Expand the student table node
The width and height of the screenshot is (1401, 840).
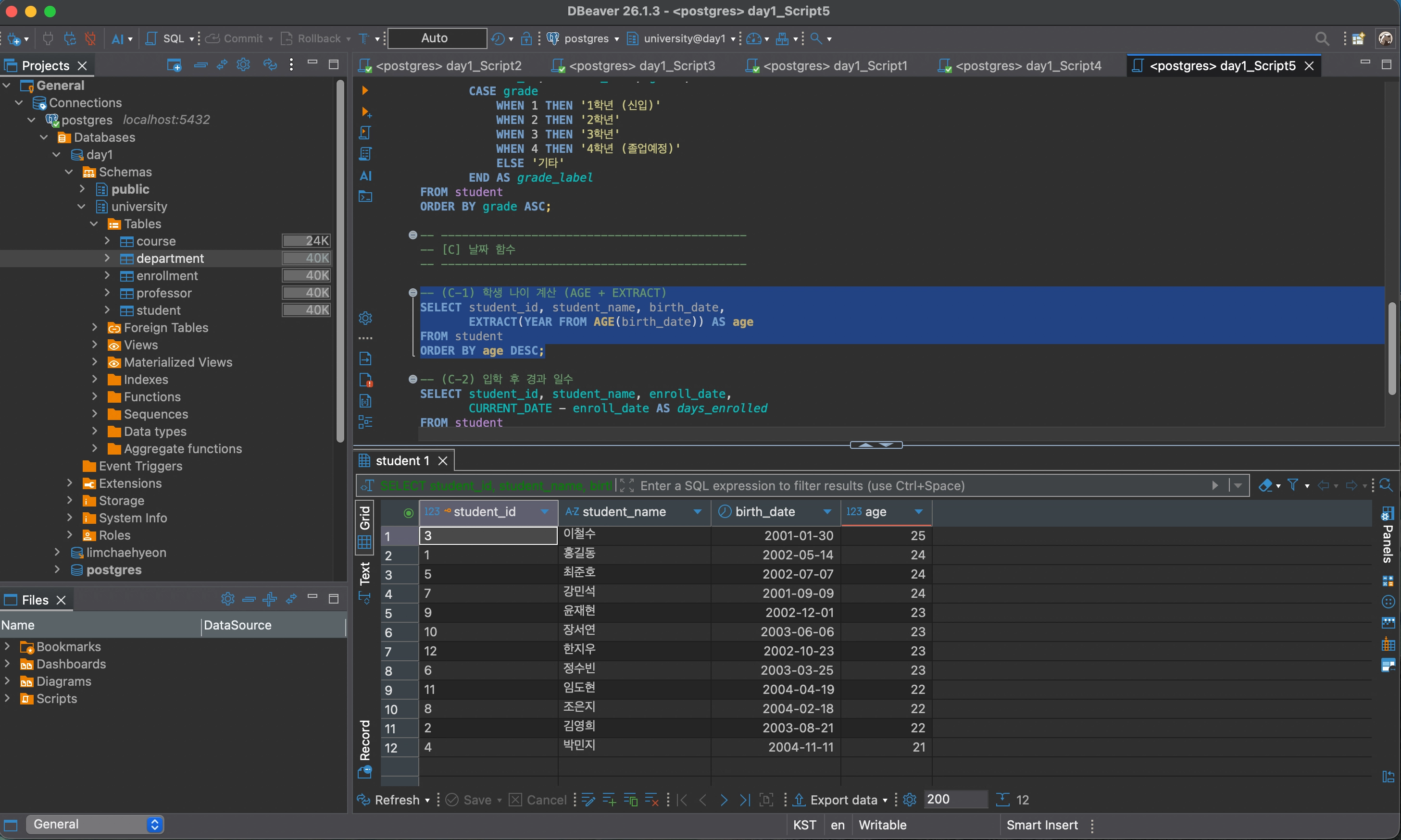[x=107, y=310]
